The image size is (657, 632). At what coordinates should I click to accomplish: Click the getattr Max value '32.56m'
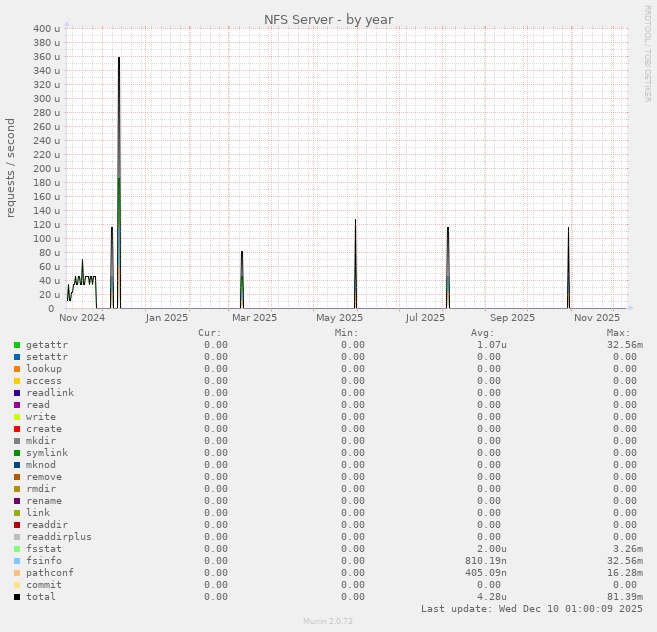point(625,345)
